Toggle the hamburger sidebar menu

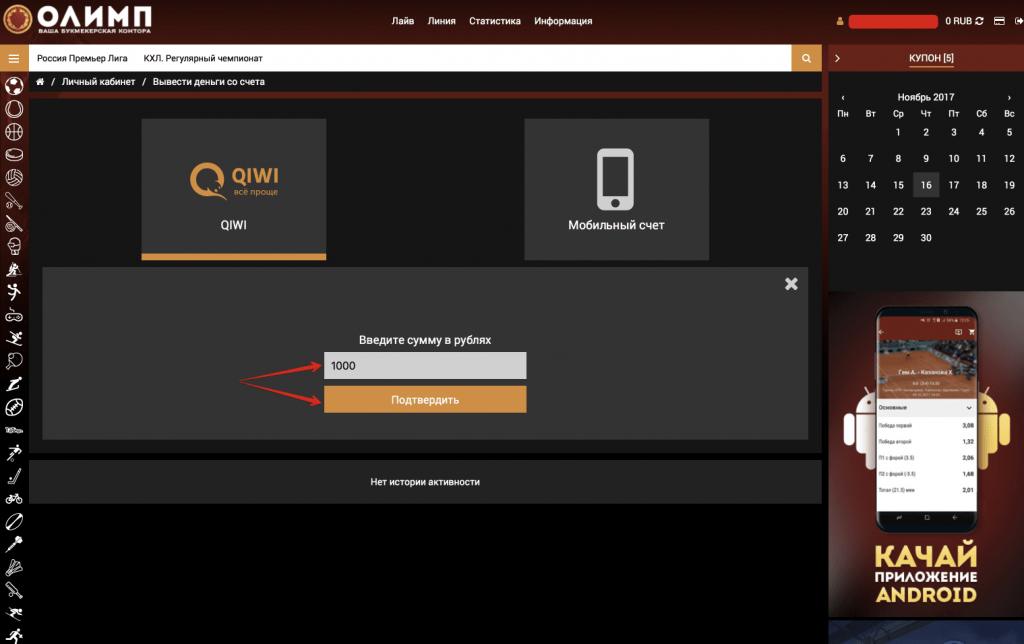[14, 59]
